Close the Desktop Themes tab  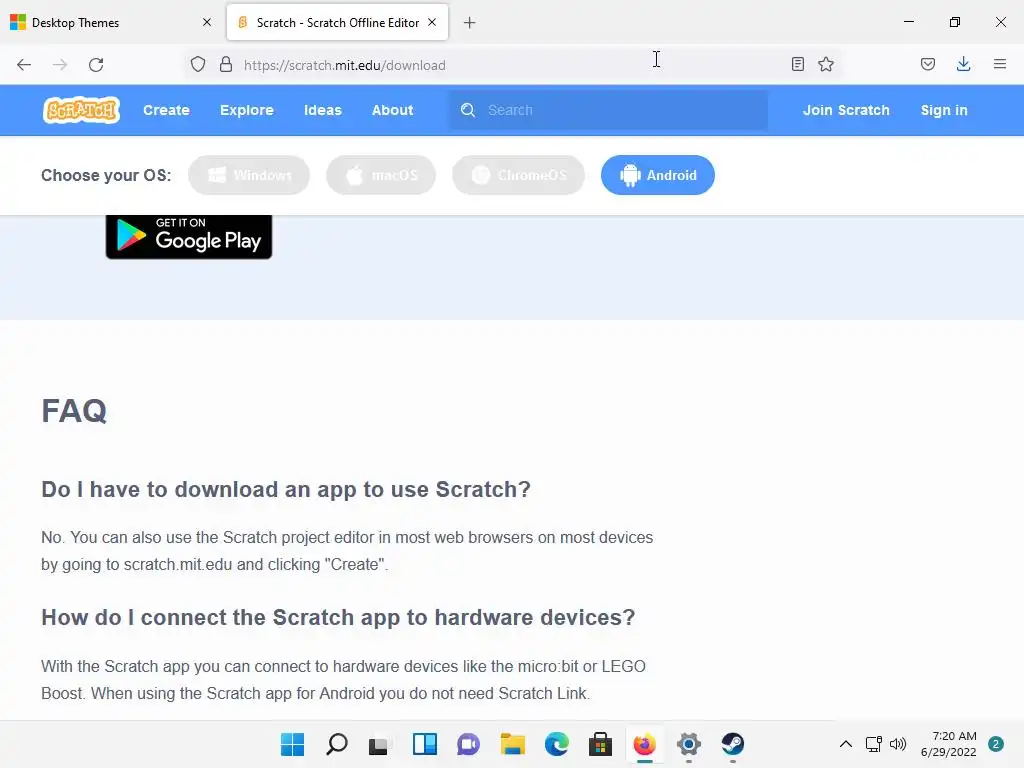tap(207, 22)
